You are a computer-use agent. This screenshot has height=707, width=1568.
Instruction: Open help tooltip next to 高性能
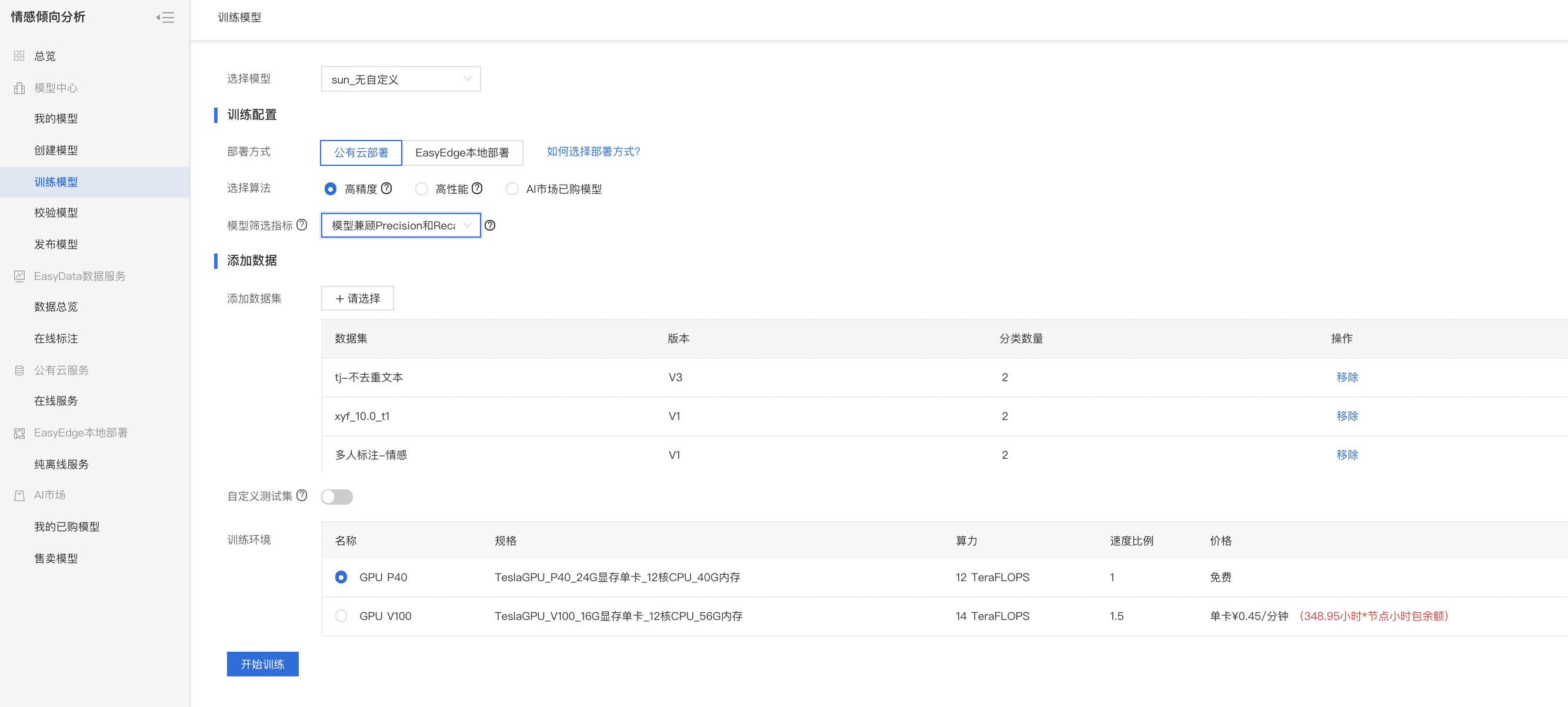pyautogui.click(x=477, y=188)
